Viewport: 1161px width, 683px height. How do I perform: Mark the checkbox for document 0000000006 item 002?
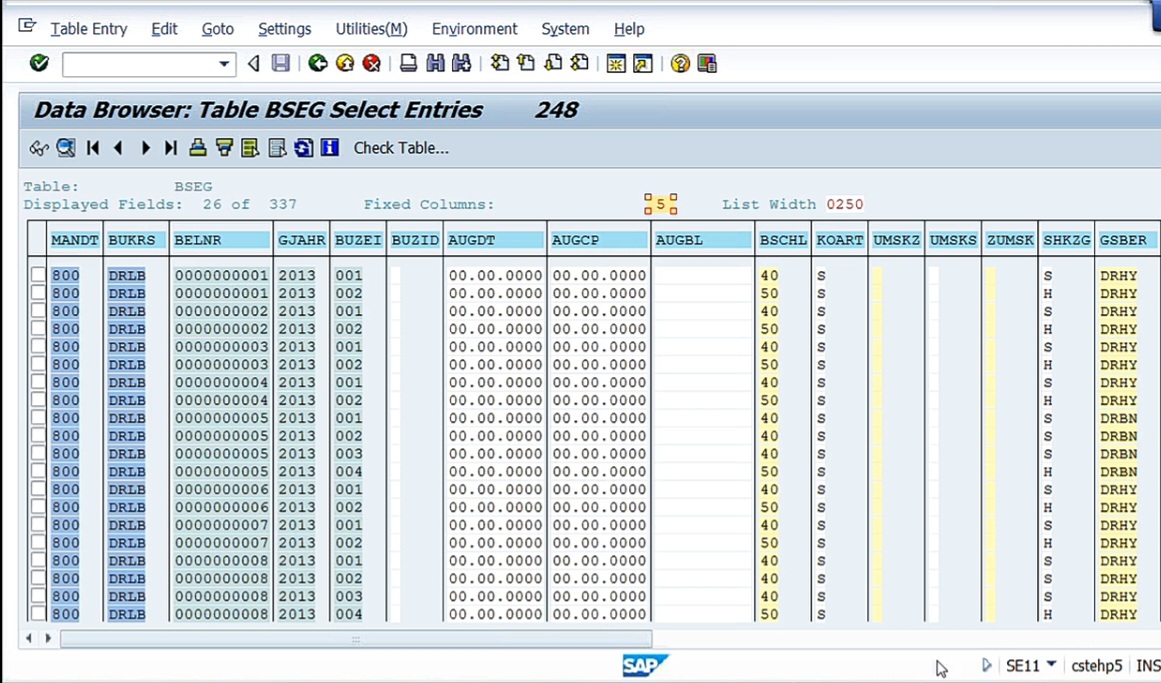point(38,507)
